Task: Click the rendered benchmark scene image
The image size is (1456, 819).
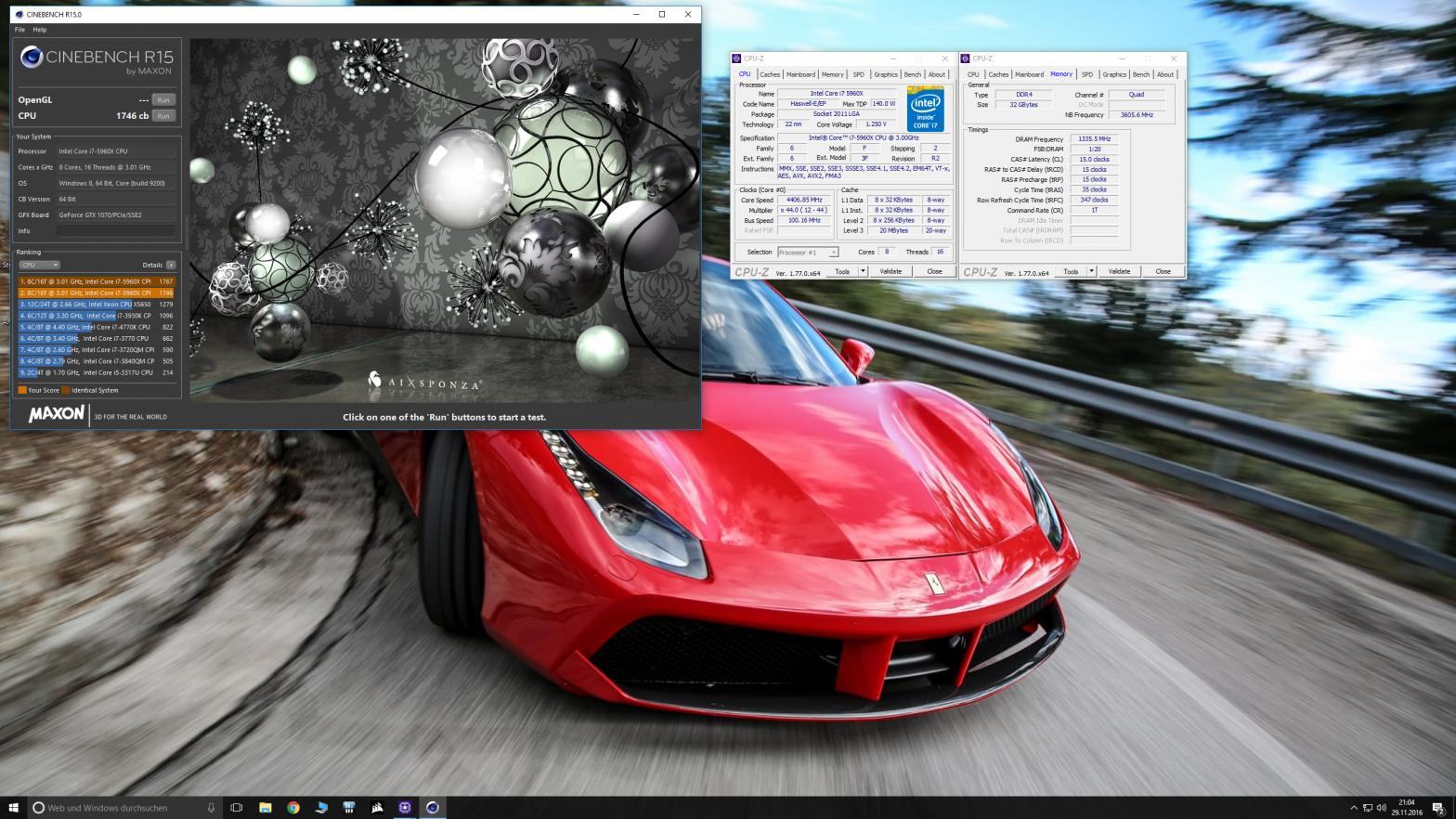Action: point(445,220)
